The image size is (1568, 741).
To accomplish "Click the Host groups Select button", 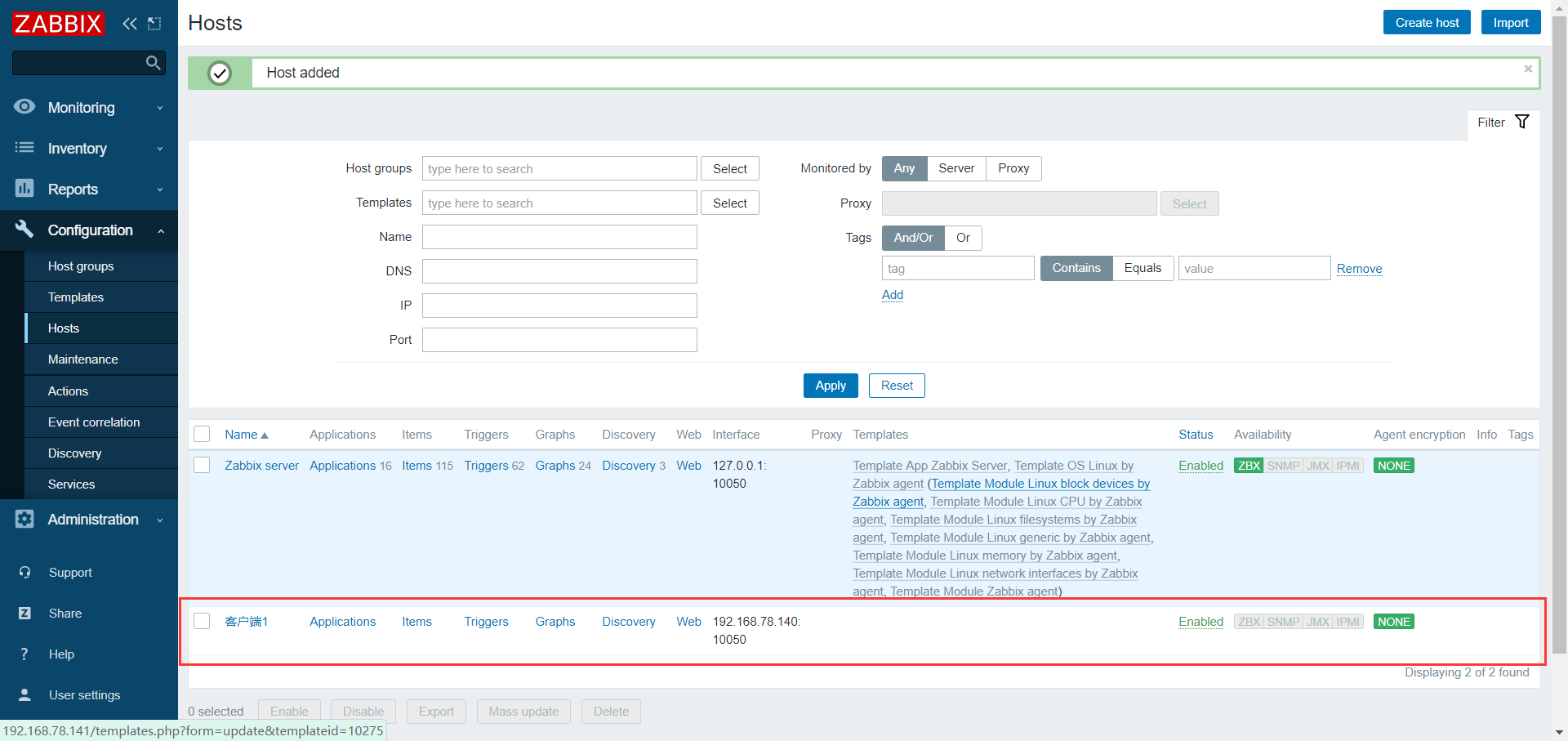I will pyautogui.click(x=730, y=168).
